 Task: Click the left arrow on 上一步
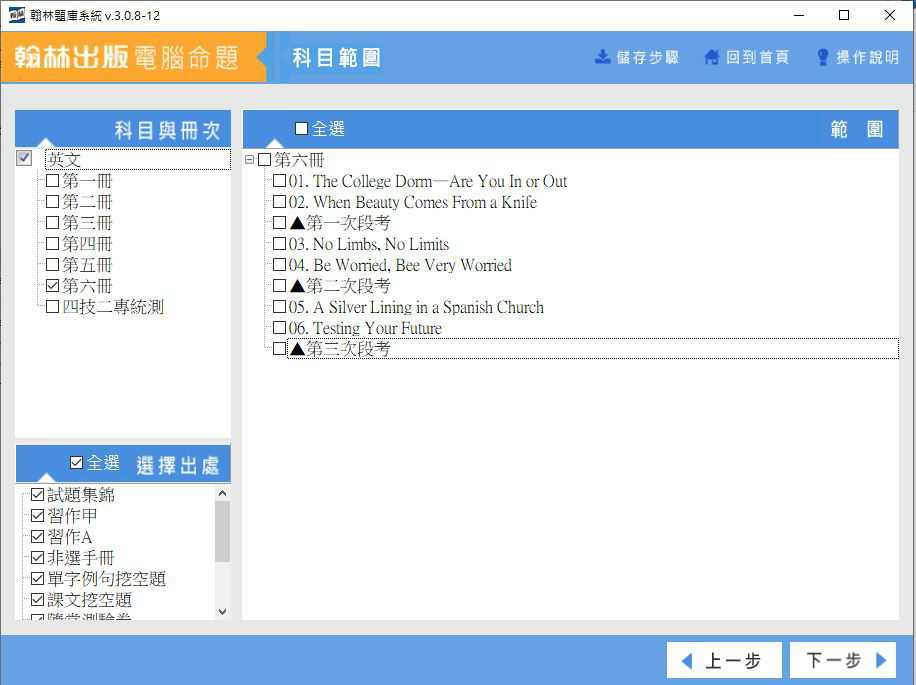pyautogui.click(x=687, y=661)
